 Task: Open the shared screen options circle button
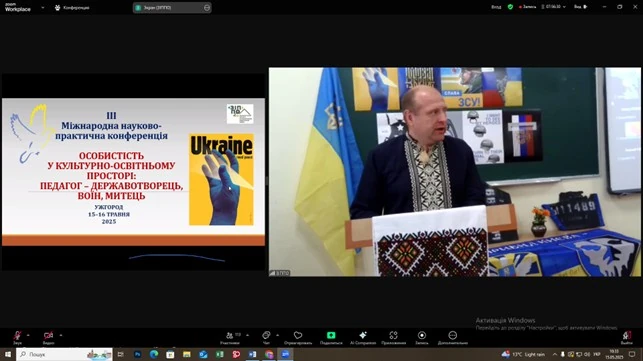(207, 7)
